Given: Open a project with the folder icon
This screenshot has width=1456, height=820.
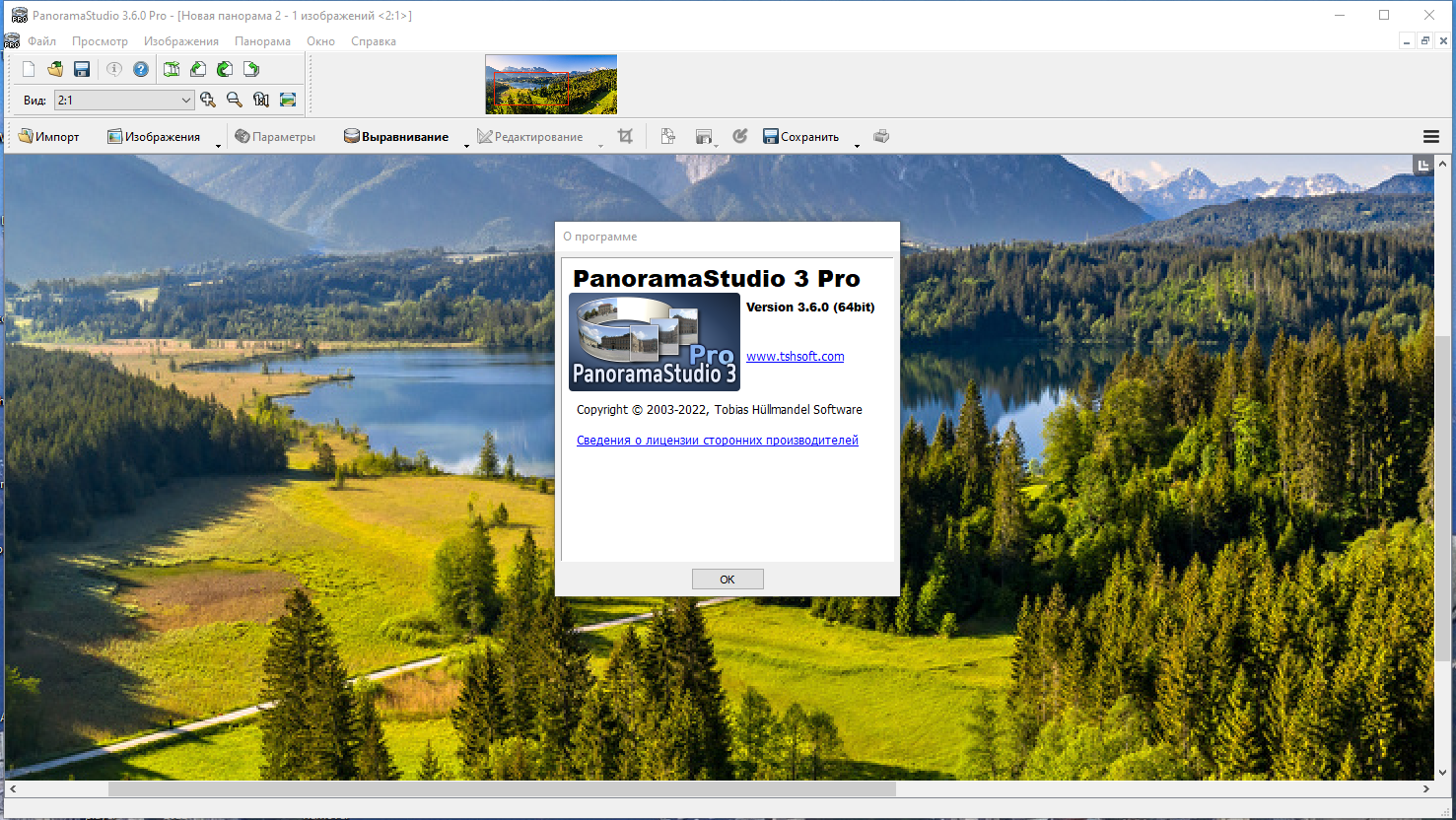Looking at the screenshot, I should pyautogui.click(x=55, y=69).
